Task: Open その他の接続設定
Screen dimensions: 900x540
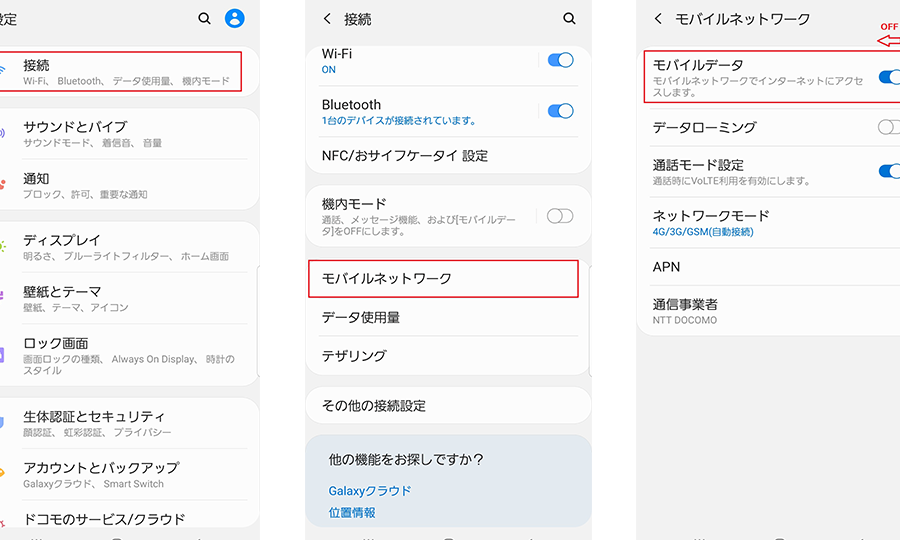Action: coord(448,406)
